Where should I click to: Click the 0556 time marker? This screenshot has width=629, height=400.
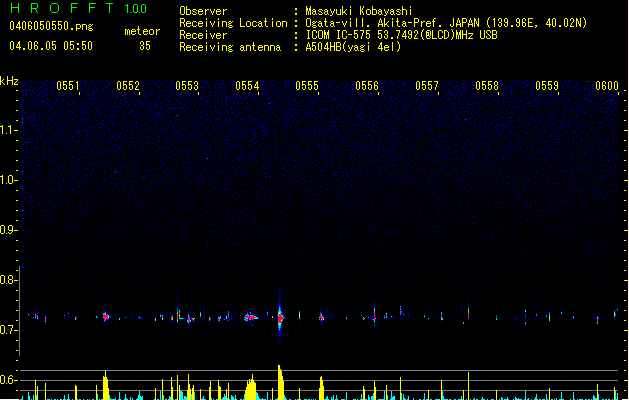coord(367,86)
